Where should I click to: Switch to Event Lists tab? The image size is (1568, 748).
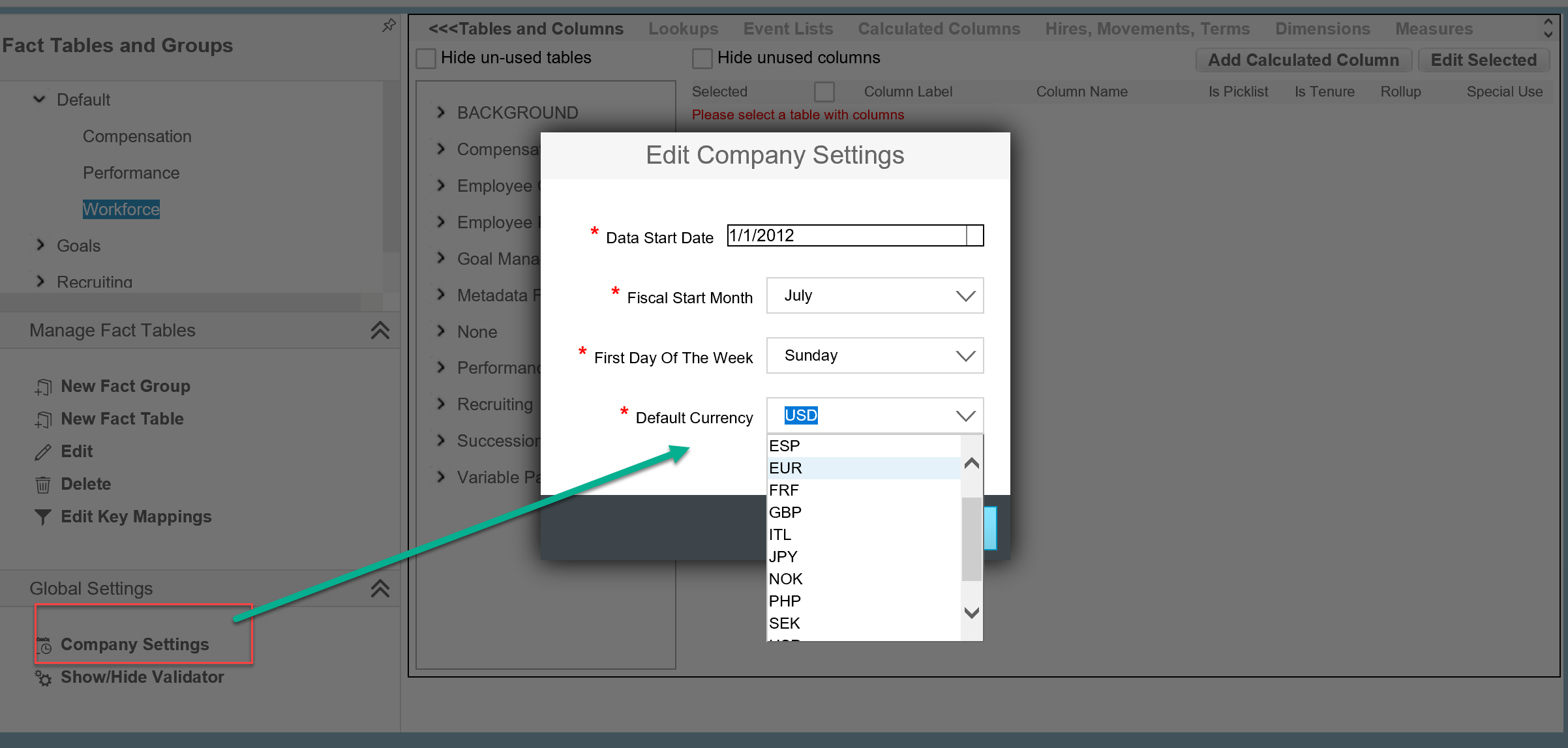[x=788, y=29]
